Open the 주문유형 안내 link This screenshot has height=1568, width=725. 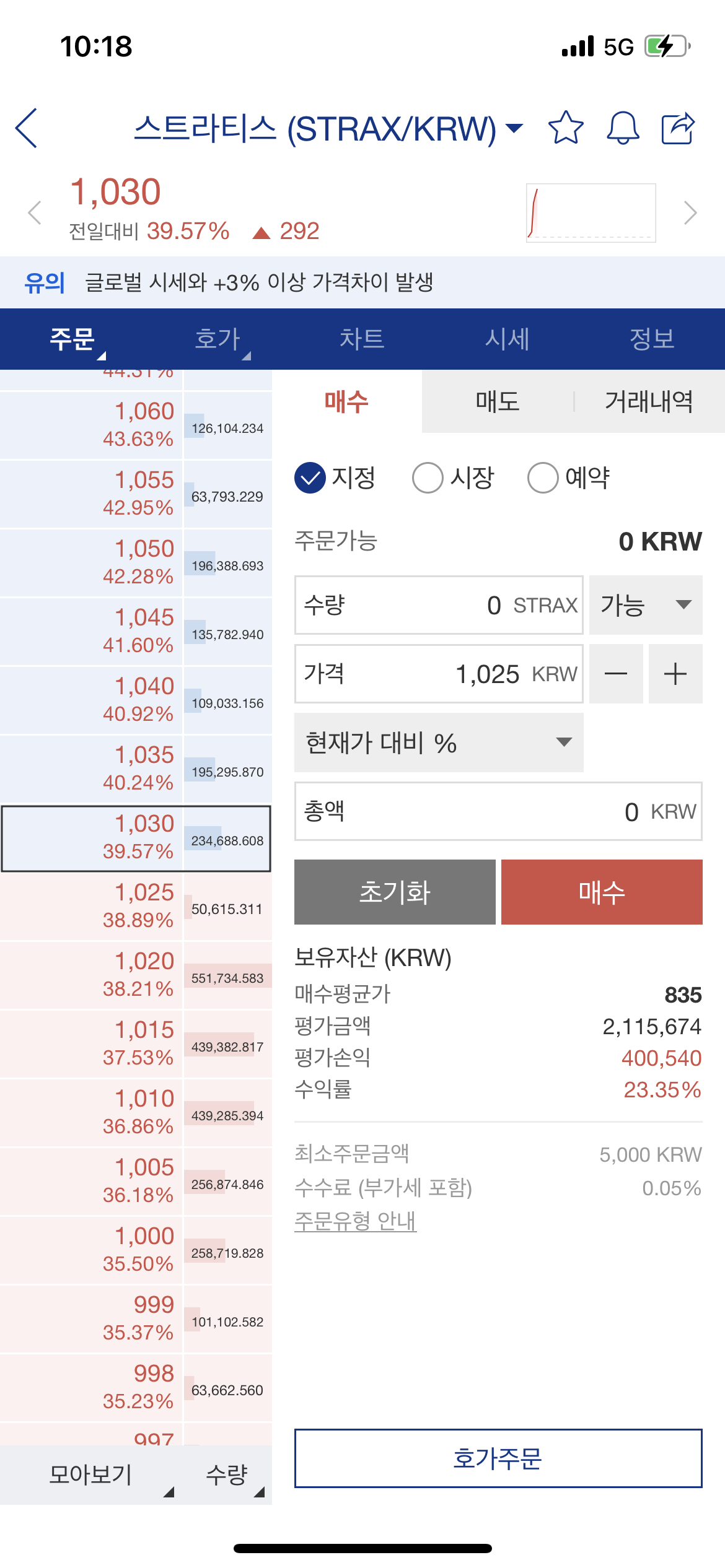pyautogui.click(x=355, y=1221)
